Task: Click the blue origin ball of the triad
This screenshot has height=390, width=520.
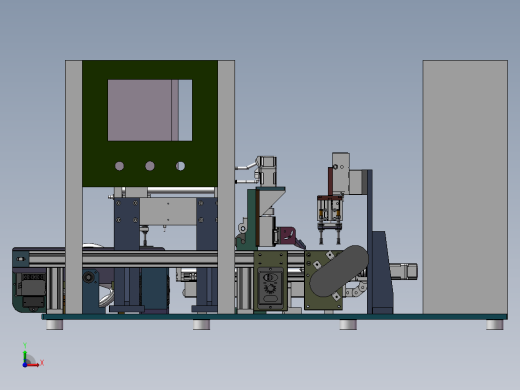Action: point(25,365)
